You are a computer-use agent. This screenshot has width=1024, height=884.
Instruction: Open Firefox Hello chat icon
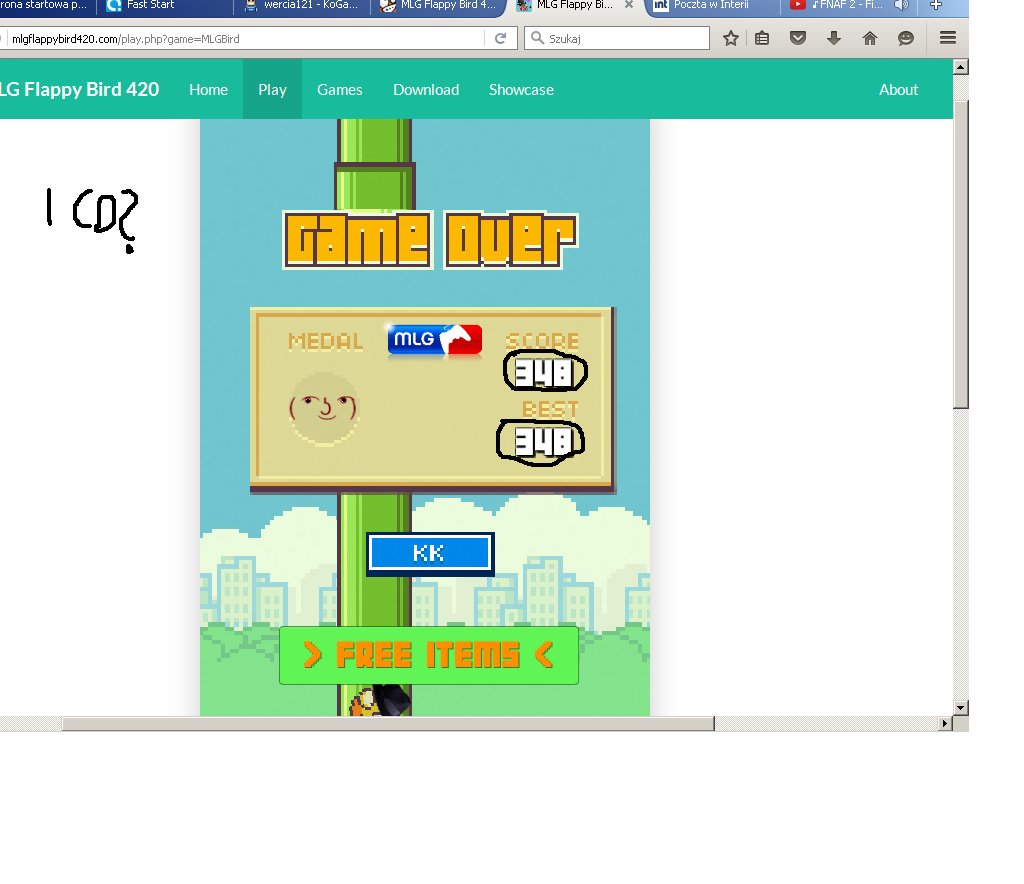point(905,38)
